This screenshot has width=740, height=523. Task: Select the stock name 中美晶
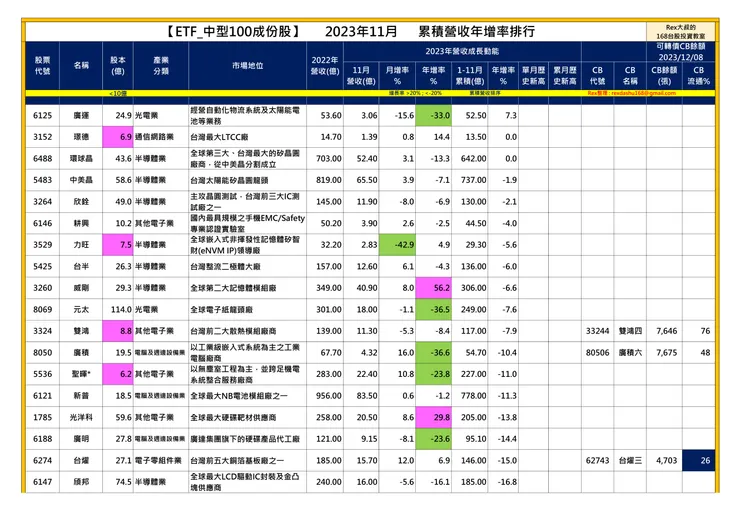(81, 180)
